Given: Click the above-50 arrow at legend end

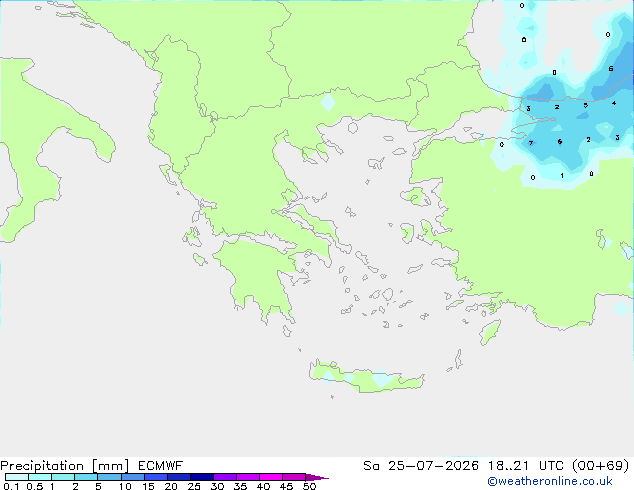Looking at the screenshot, I should coord(317,477).
